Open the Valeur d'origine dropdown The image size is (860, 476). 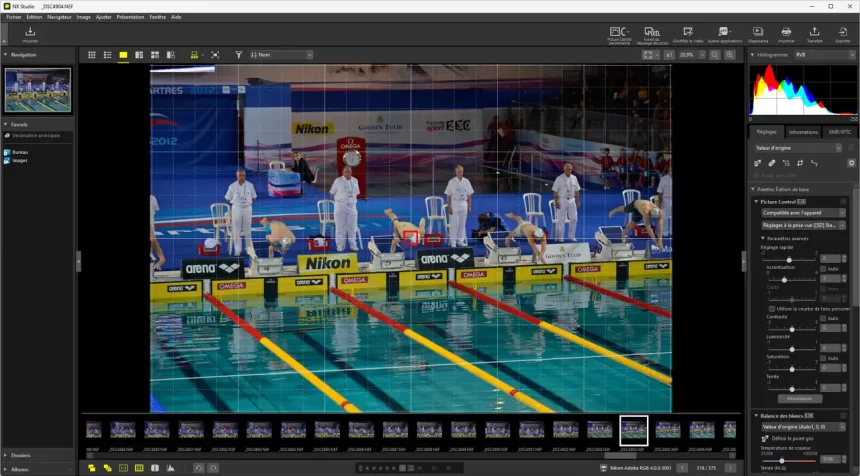(x=797, y=148)
